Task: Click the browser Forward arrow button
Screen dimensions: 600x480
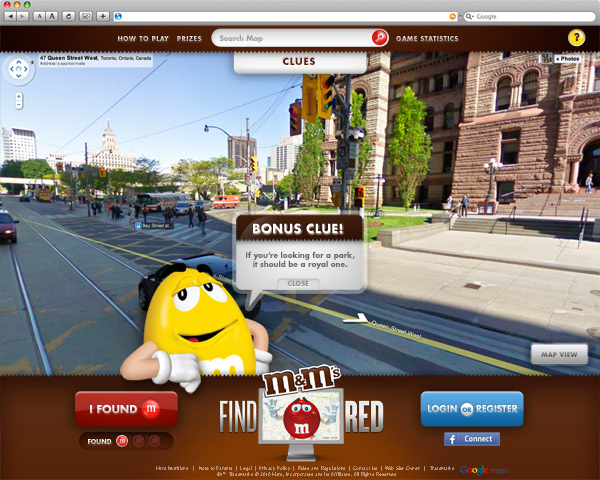Action: click(x=23, y=16)
